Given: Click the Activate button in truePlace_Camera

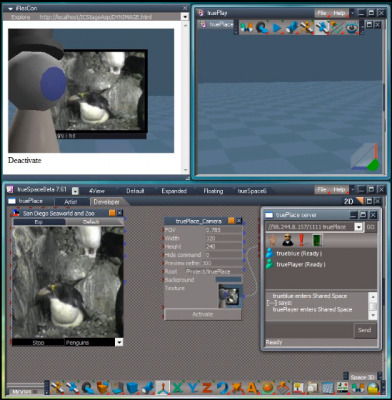Looking at the screenshot, I should point(203,314).
